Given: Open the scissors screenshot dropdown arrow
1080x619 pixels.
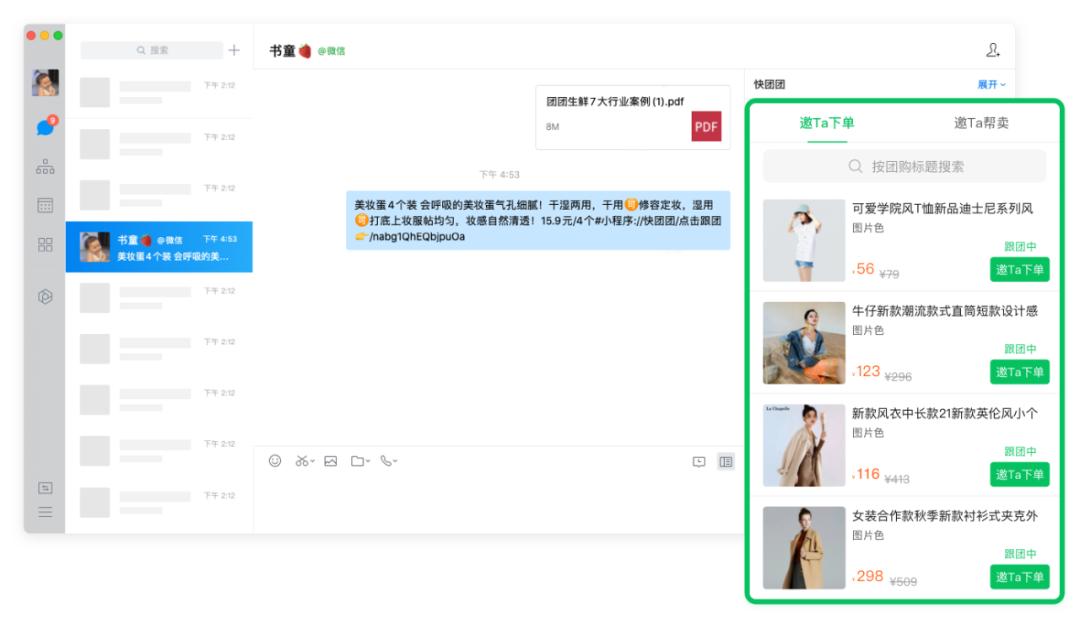Looking at the screenshot, I should [x=313, y=462].
